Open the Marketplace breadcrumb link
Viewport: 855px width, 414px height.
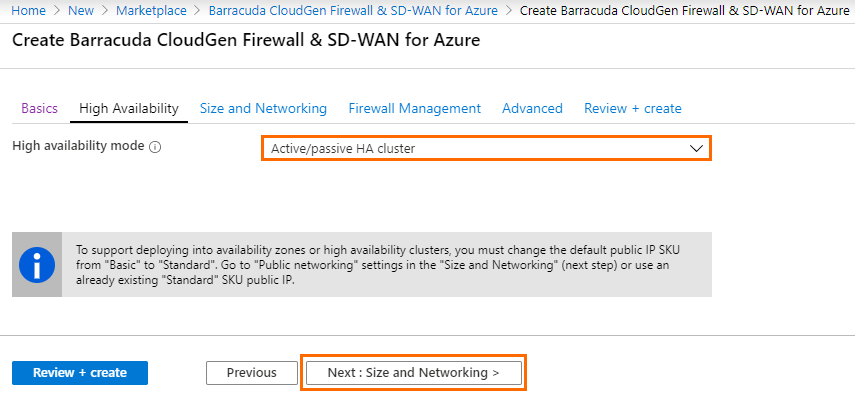tap(151, 10)
